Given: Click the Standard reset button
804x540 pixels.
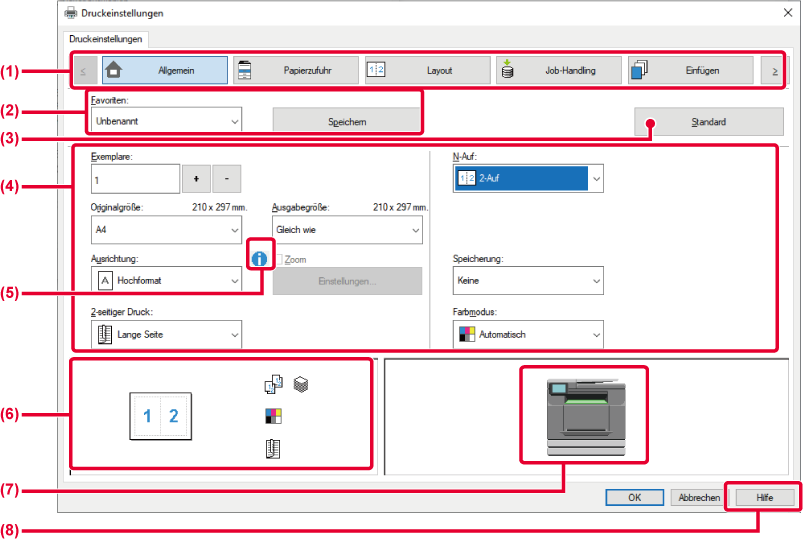Looking at the screenshot, I should click(x=708, y=122).
